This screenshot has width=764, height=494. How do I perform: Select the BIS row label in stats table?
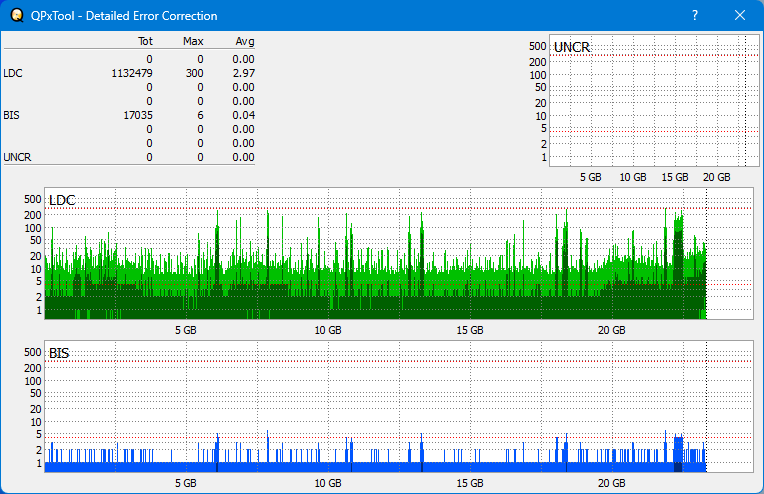click(x=11, y=115)
